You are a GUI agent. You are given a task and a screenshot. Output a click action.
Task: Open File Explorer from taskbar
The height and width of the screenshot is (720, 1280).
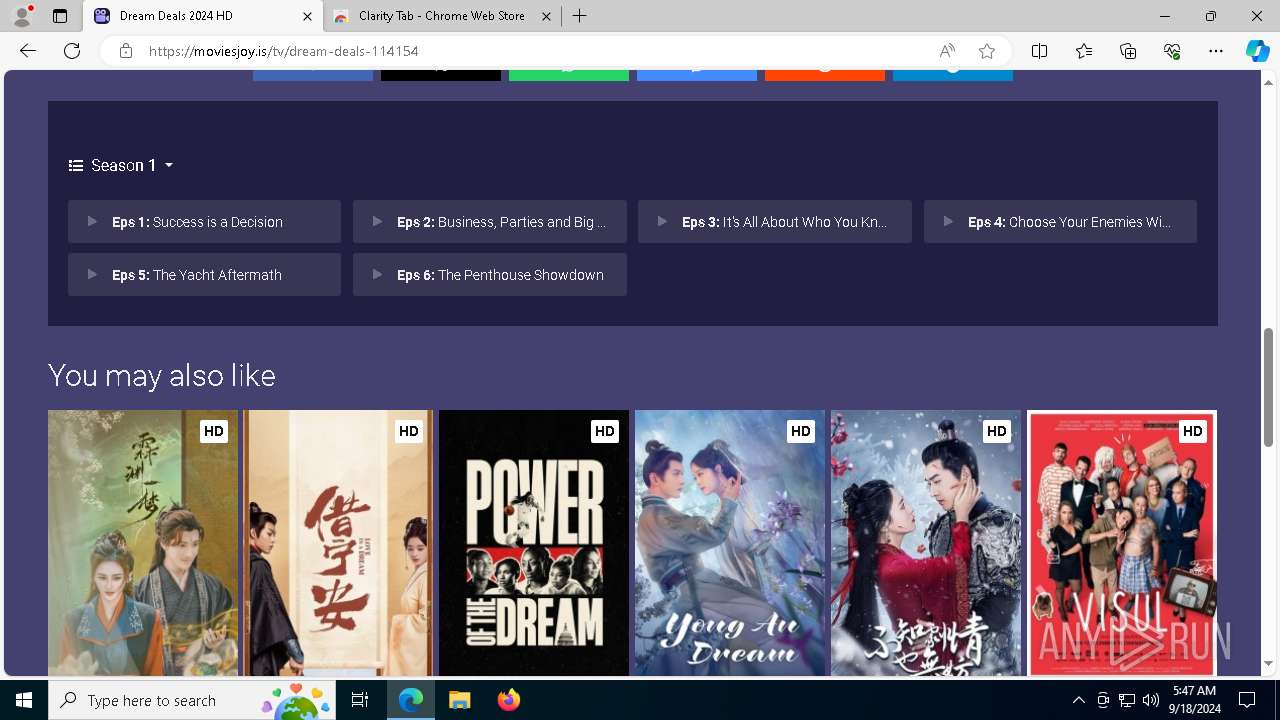459,700
